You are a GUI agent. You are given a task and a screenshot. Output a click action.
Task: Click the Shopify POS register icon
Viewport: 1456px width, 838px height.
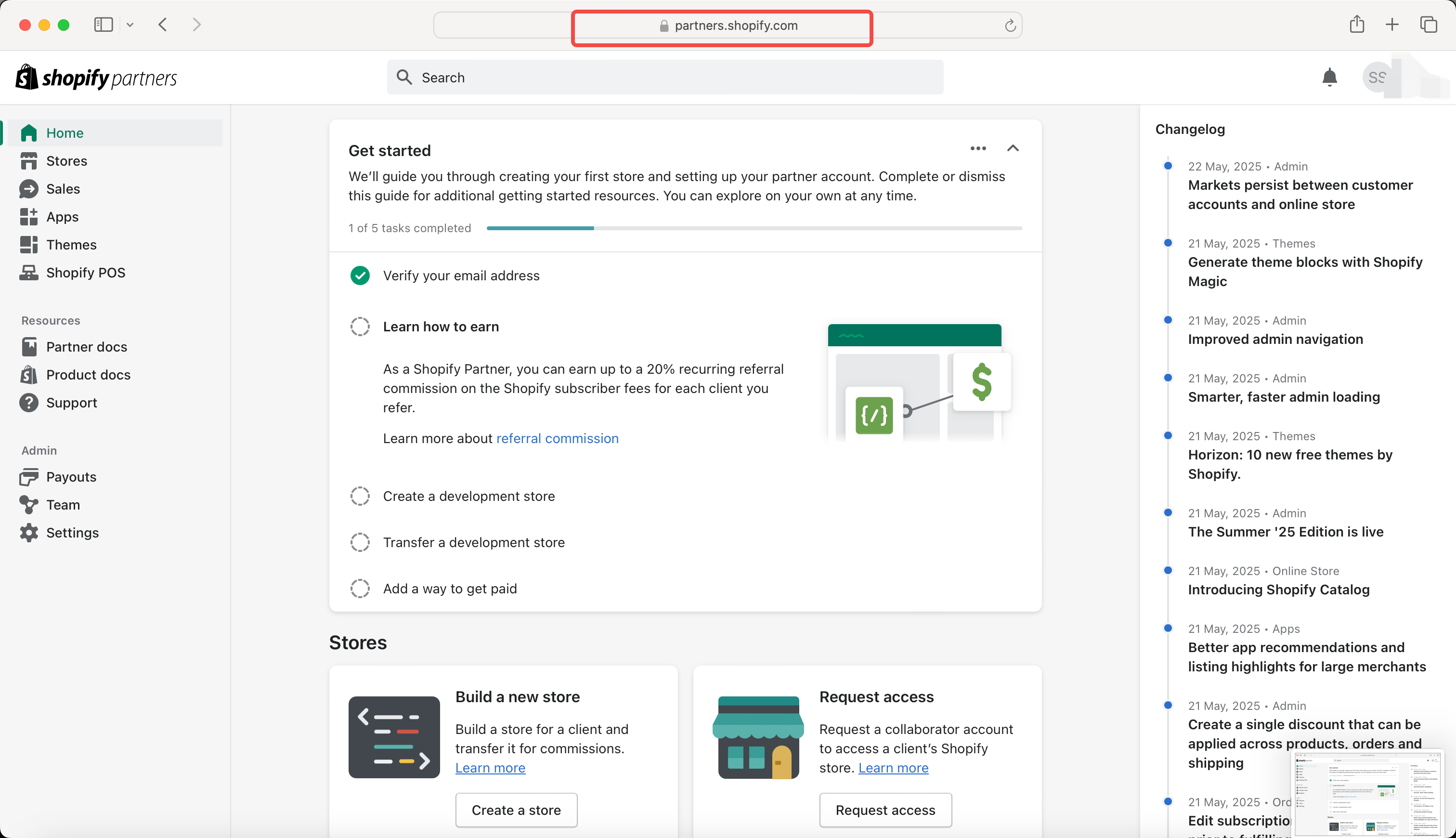pyautogui.click(x=29, y=273)
